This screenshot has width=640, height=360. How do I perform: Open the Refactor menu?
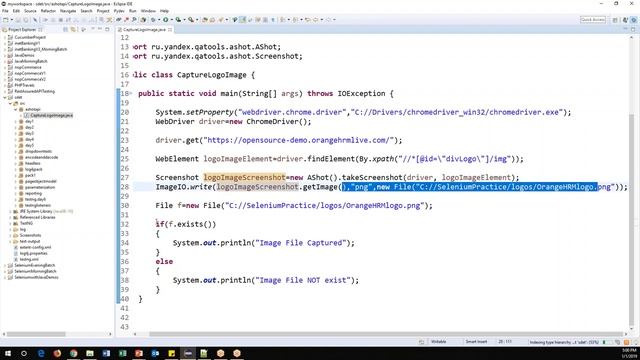48,11
